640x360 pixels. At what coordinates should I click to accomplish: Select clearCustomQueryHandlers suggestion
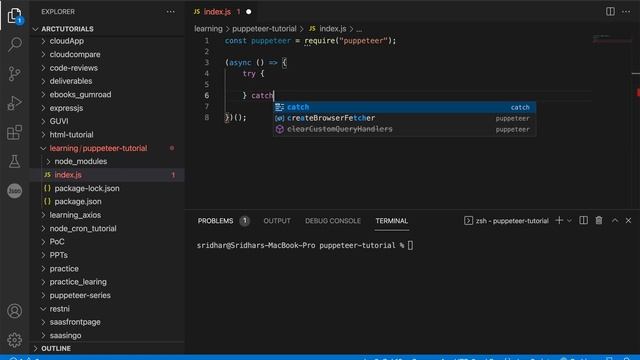404,129
